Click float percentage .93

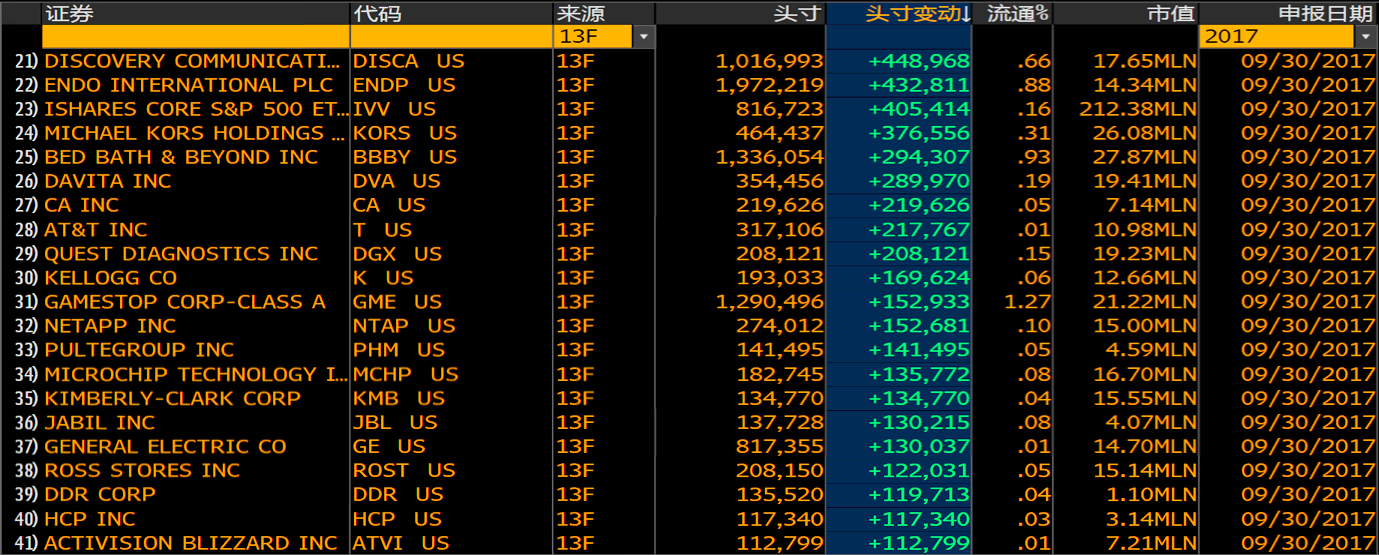pos(1033,157)
